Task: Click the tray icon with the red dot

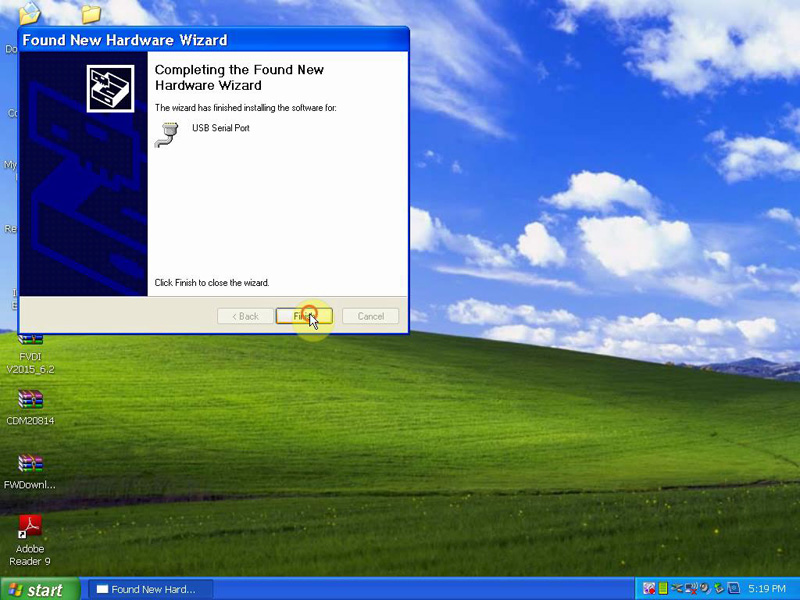Action: coord(649,589)
